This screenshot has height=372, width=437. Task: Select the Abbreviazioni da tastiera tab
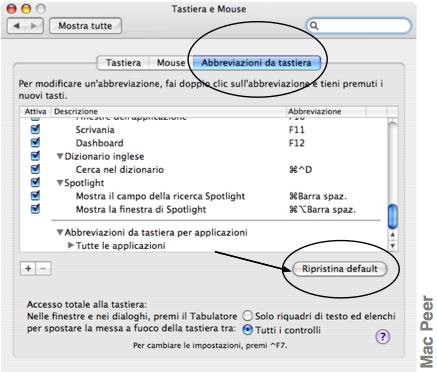[256, 63]
